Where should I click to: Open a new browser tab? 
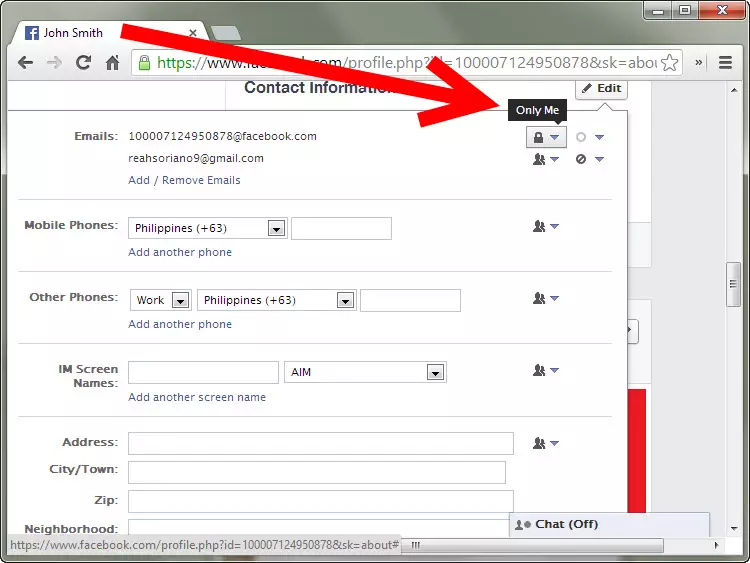click(225, 33)
